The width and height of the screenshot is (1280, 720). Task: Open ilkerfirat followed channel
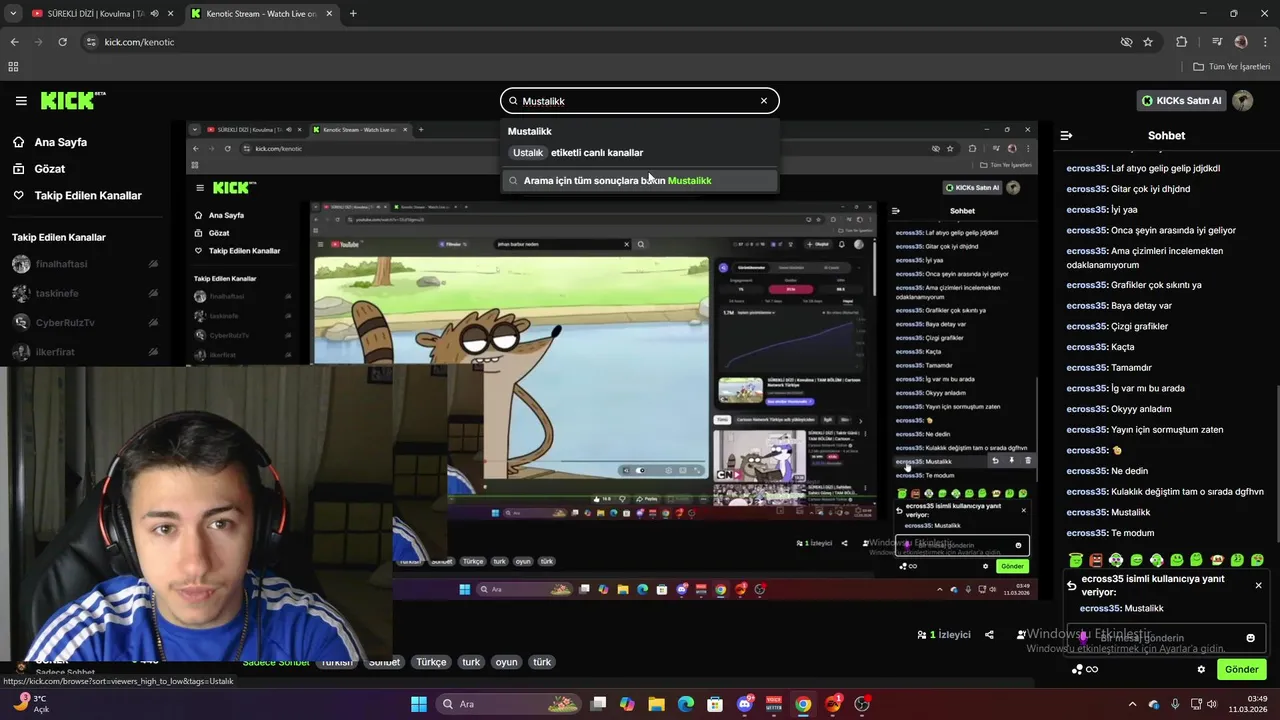coord(85,352)
